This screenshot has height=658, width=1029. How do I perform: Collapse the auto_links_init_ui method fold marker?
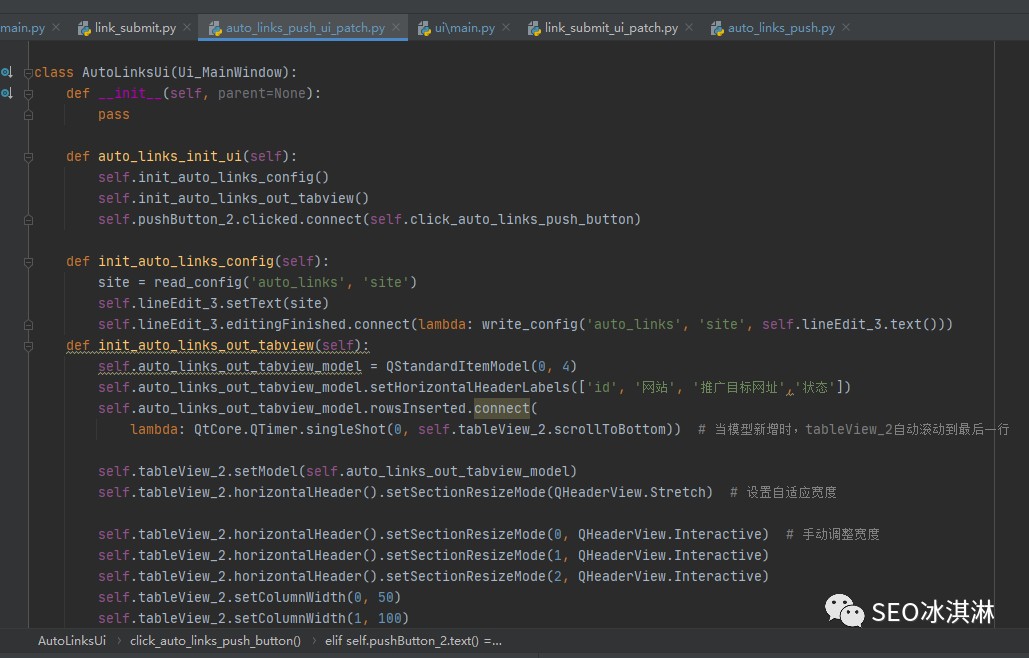pyautogui.click(x=28, y=157)
